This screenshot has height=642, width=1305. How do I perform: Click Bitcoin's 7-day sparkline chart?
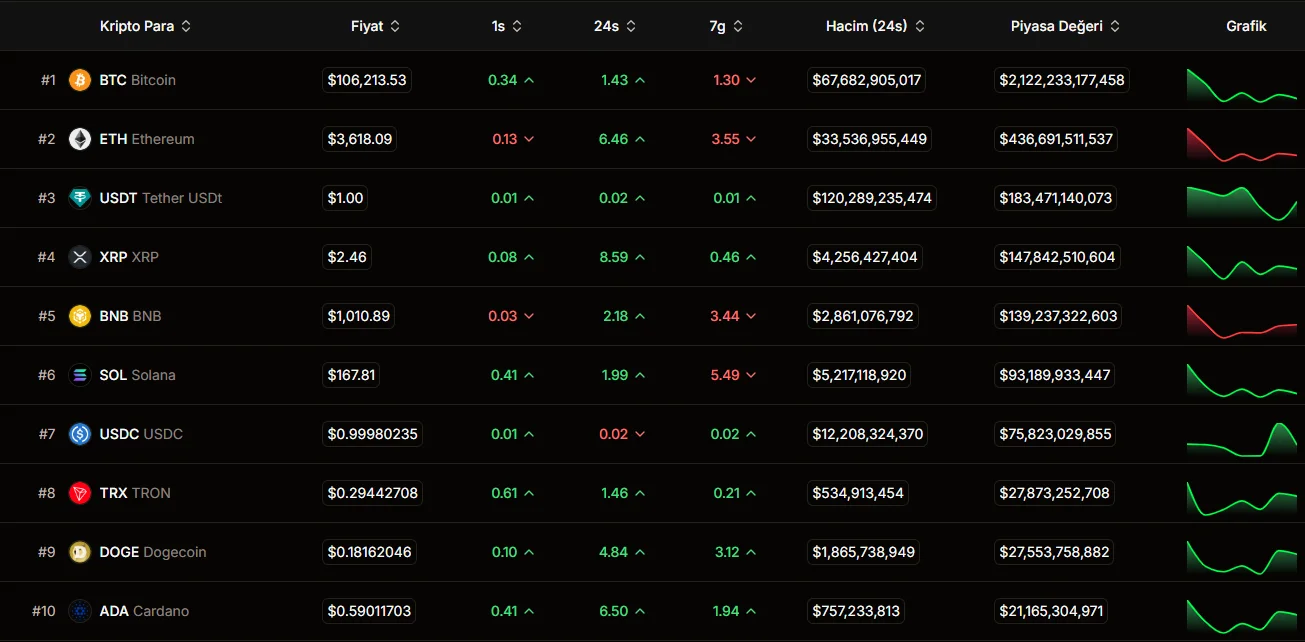point(1241,85)
